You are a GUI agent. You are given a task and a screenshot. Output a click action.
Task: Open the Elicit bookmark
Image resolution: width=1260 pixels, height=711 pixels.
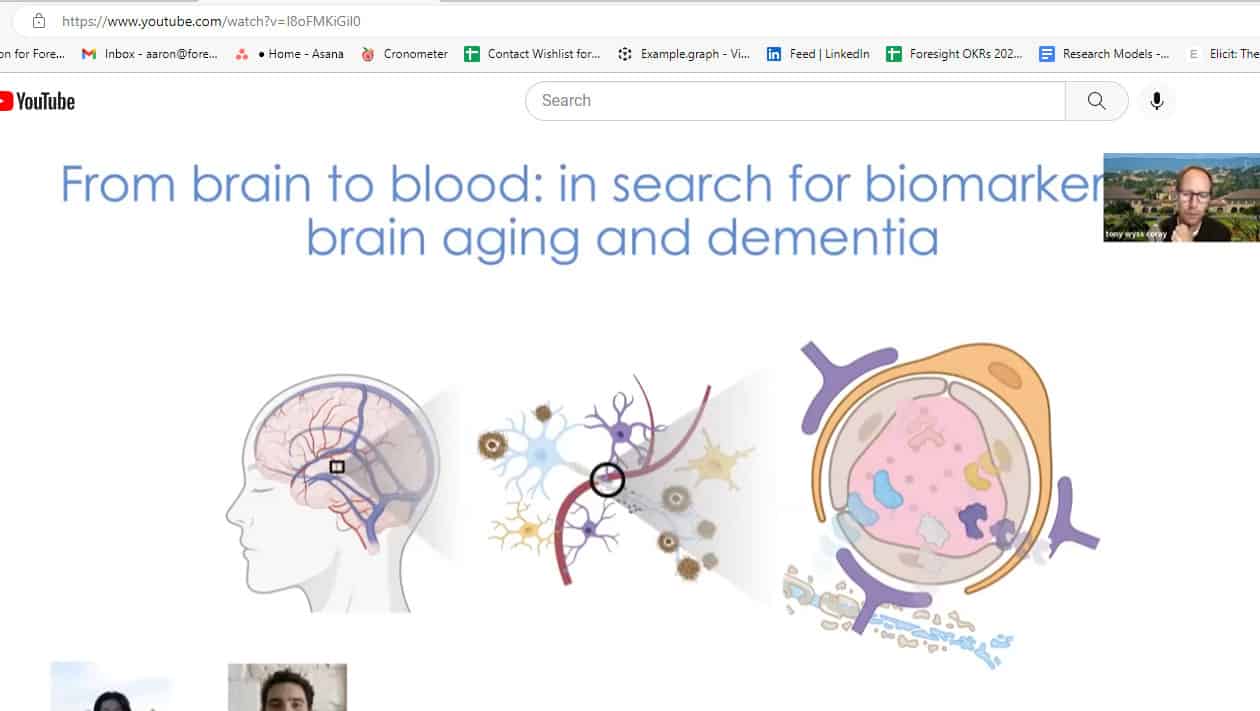pyautogui.click(x=1223, y=54)
